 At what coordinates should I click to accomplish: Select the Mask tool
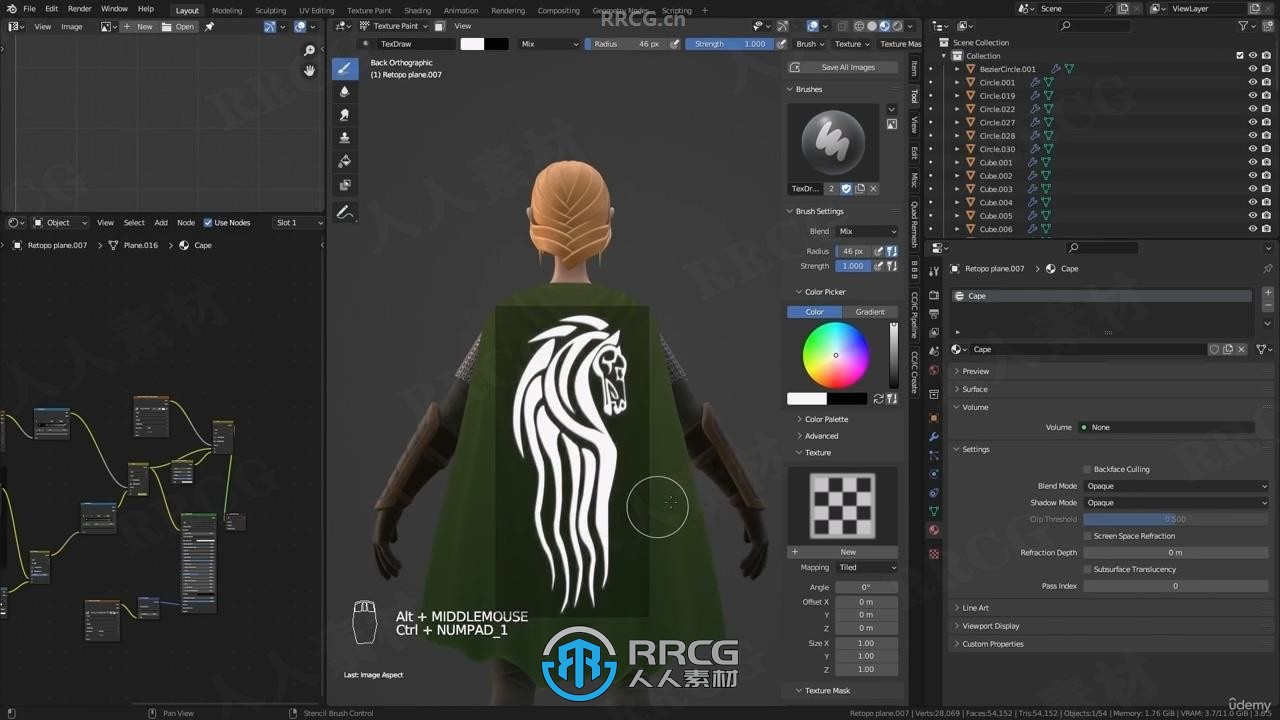(345, 185)
